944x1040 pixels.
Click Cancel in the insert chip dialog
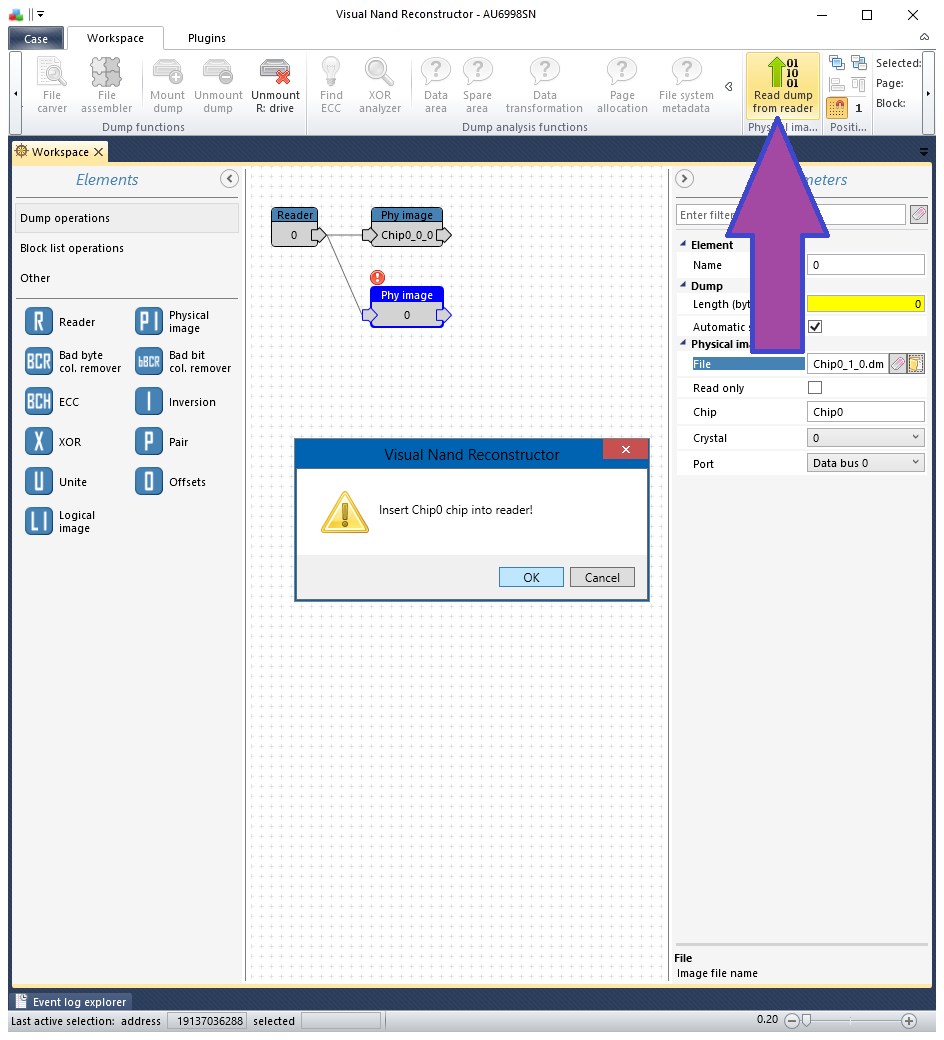pos(602,577)
